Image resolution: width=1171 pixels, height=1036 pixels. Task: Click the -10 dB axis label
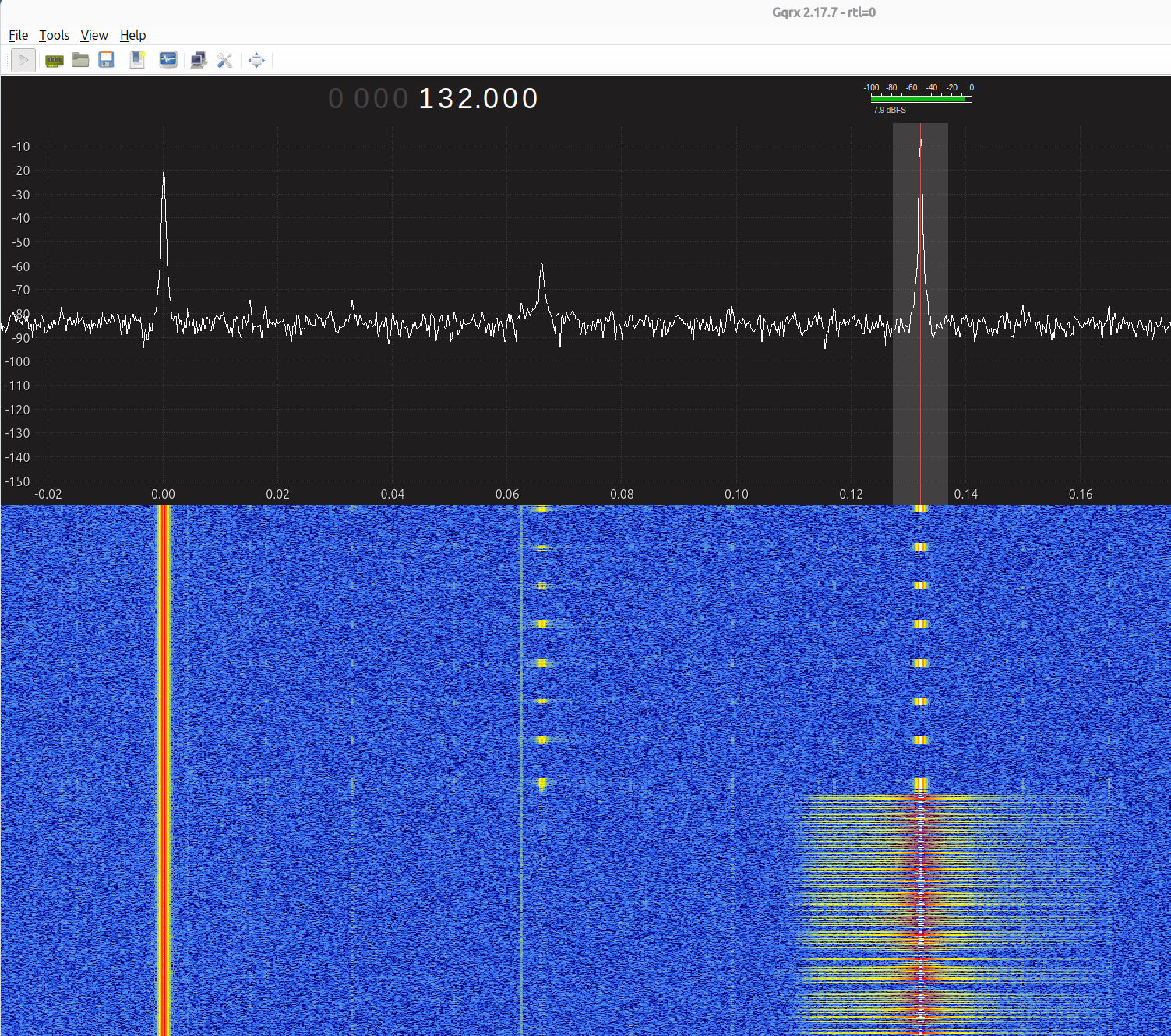point(20,146)
